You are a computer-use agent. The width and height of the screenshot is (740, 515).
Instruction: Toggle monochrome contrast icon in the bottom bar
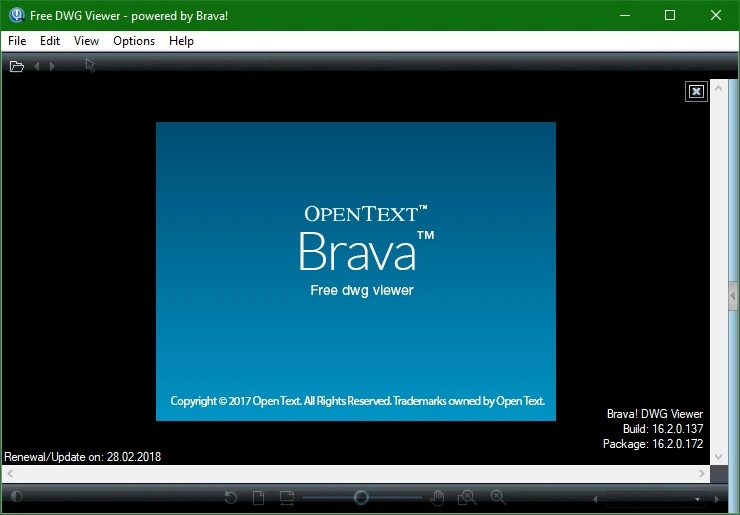click(17, 496)
